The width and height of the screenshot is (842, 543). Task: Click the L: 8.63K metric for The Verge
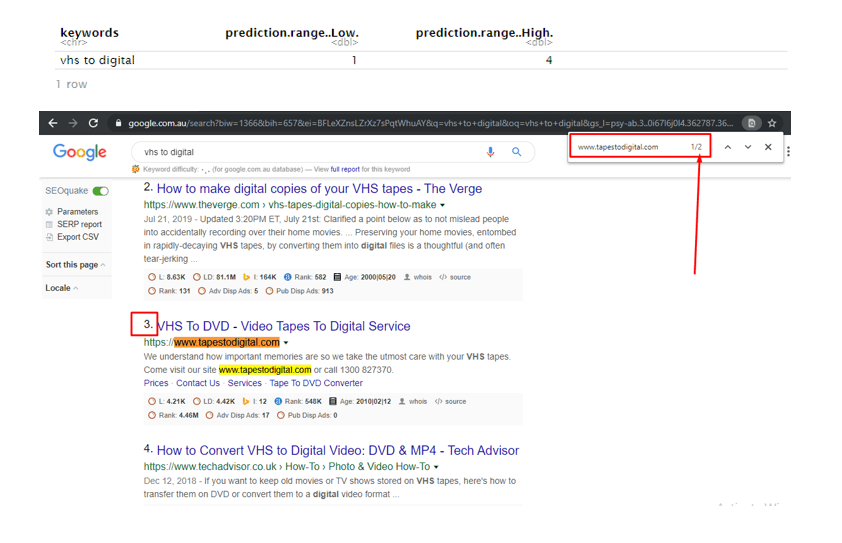[167, 277]
